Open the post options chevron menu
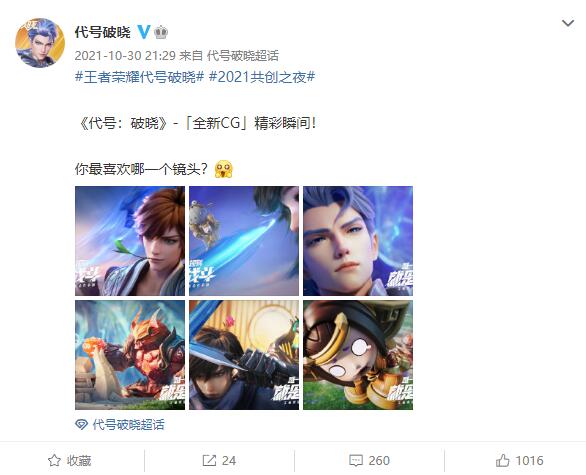 point(568,24)
